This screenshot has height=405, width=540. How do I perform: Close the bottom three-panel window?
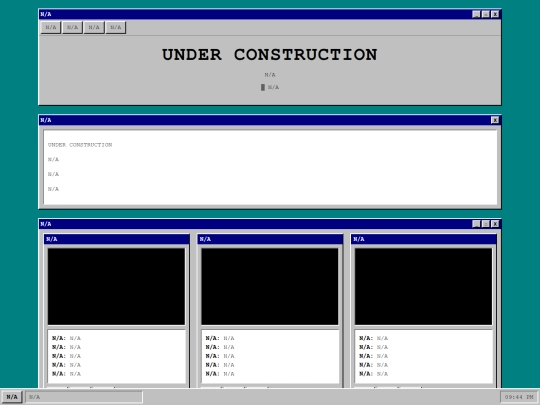click(495, 224)
